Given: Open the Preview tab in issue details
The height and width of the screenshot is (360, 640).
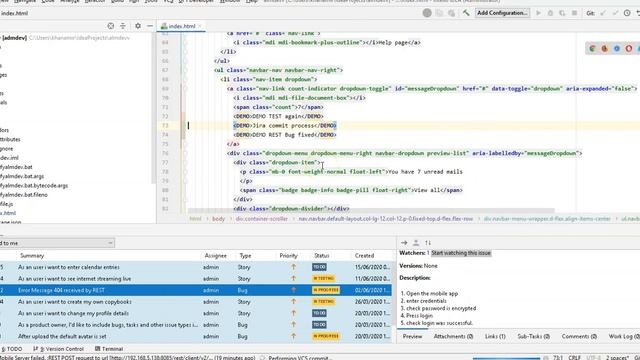Looking at the screenshot, I should [412, 336].
